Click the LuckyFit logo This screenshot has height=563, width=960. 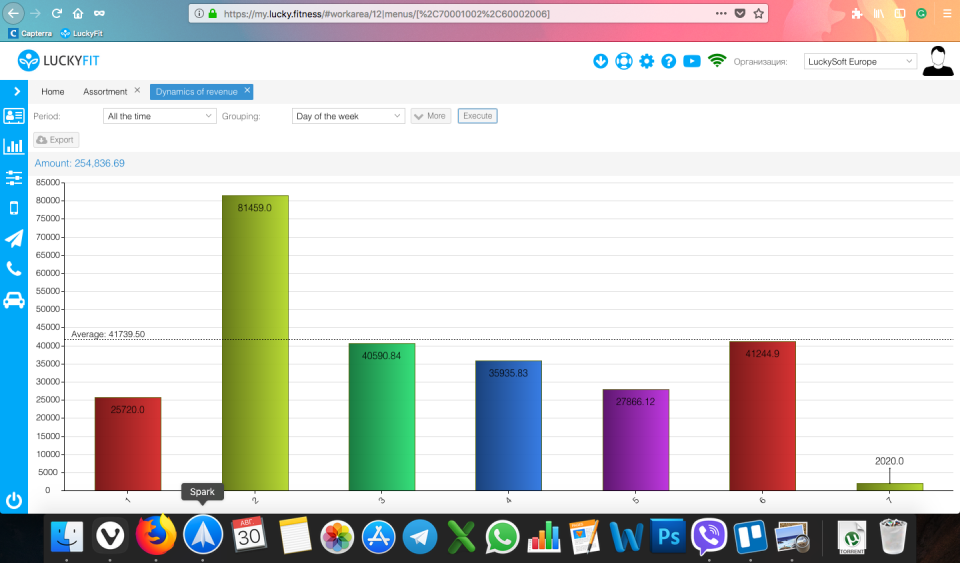tap(59, 61)
